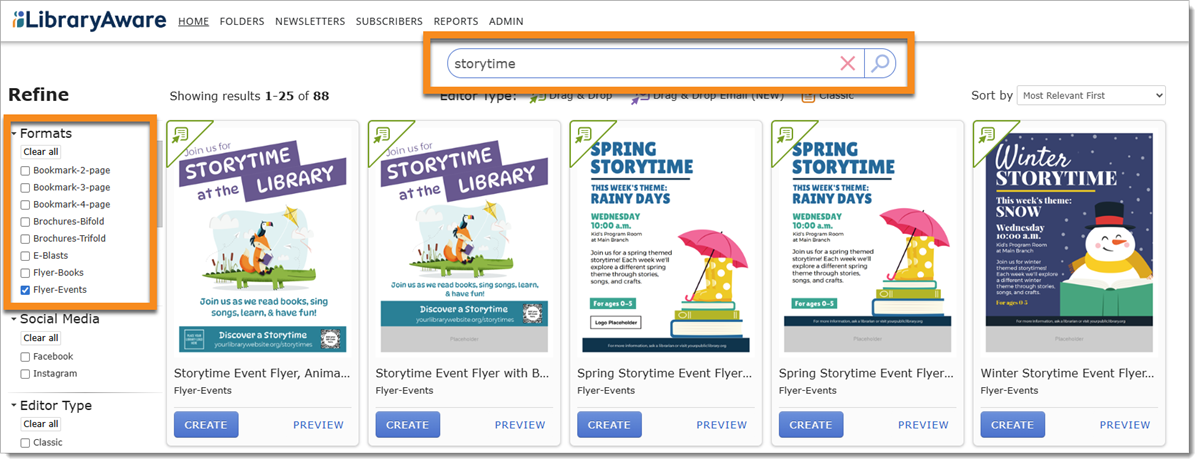
Task: Click the title 'Winter Storytime Event Flyer...'
Action: 1068,373
